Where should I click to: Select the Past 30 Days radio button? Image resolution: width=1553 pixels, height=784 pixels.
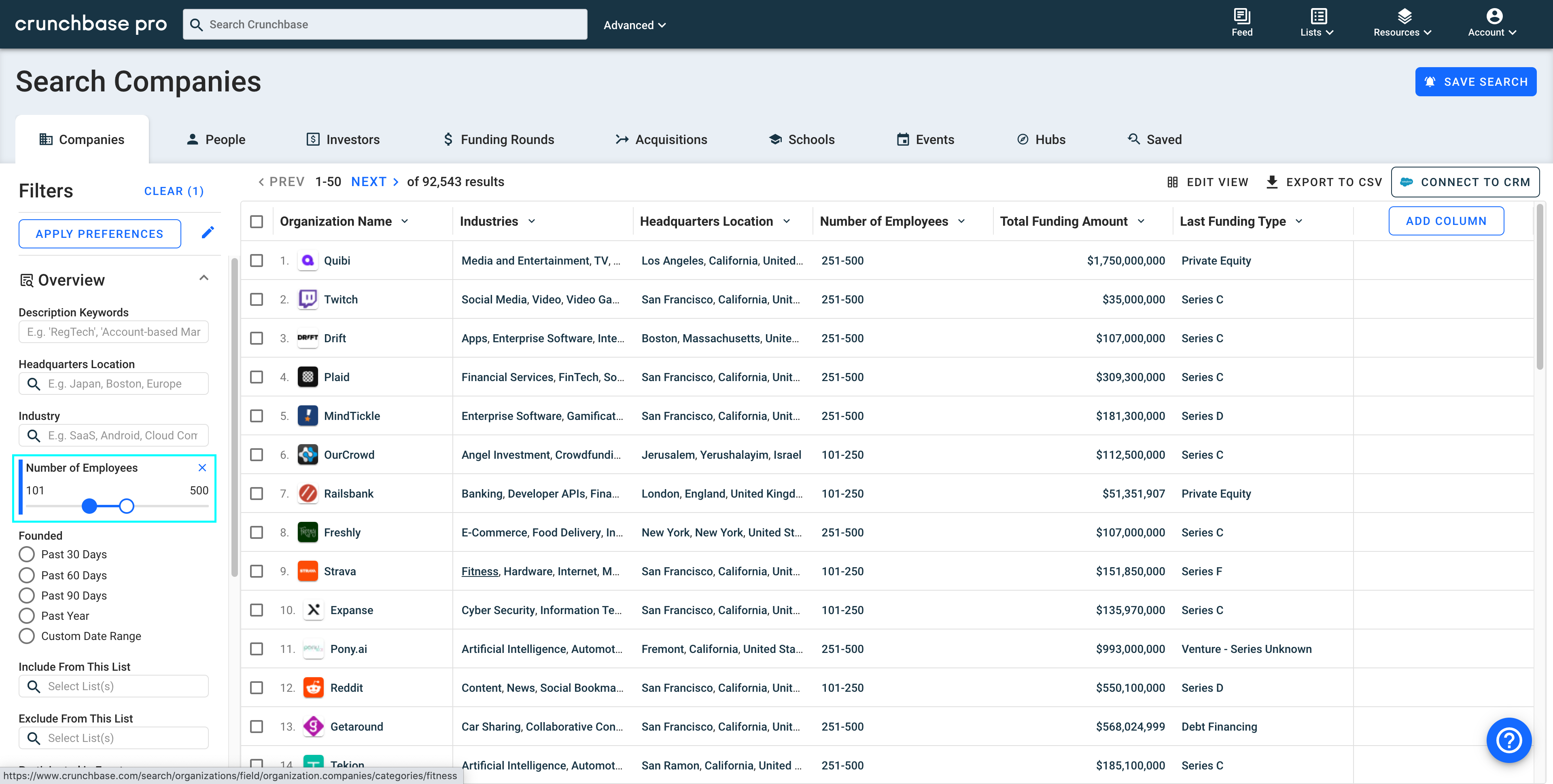point(27,554)
